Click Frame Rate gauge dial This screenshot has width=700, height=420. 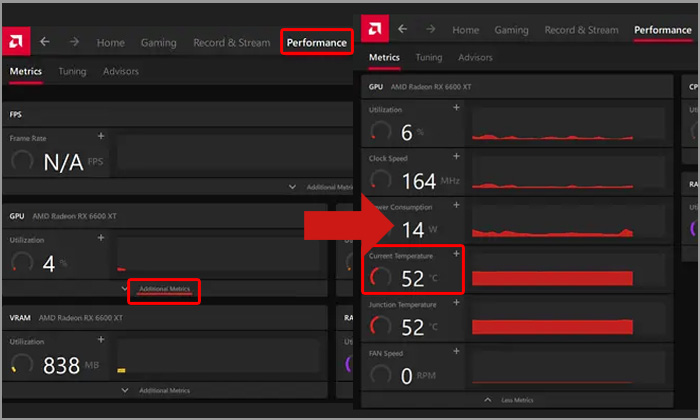click(22, 161)
